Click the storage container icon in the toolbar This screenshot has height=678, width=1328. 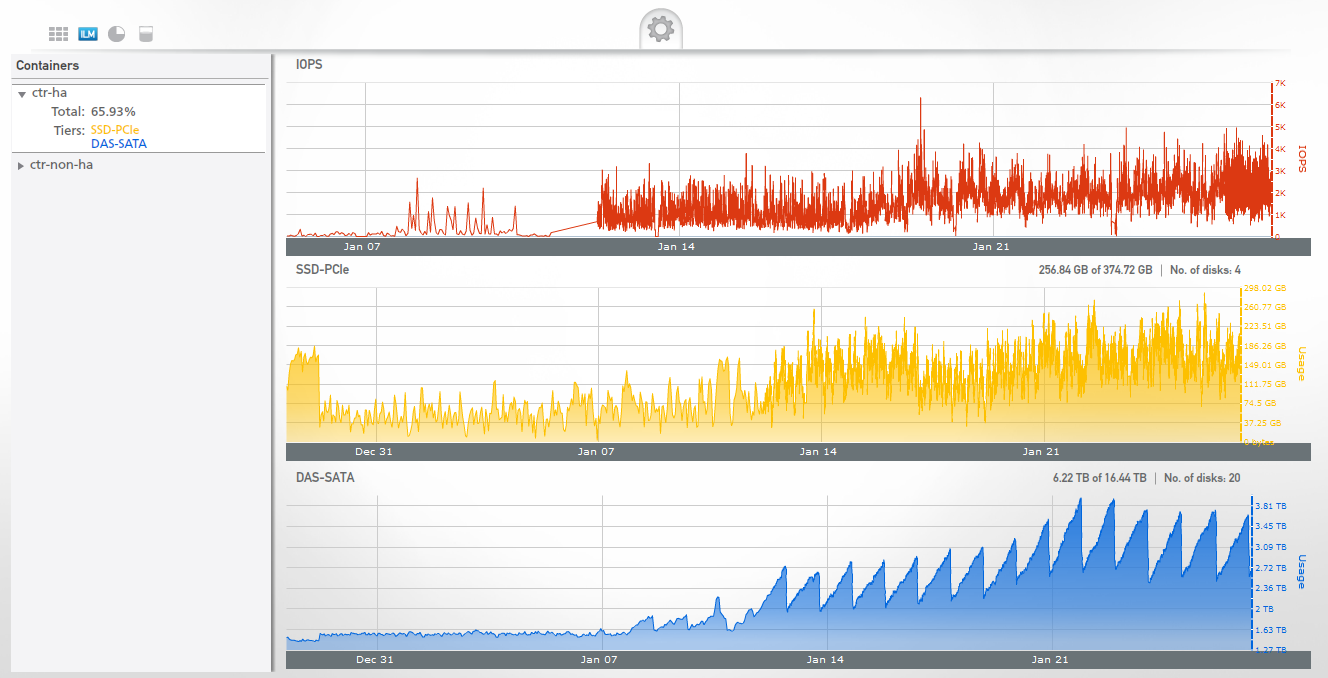(x=146, y=34)
